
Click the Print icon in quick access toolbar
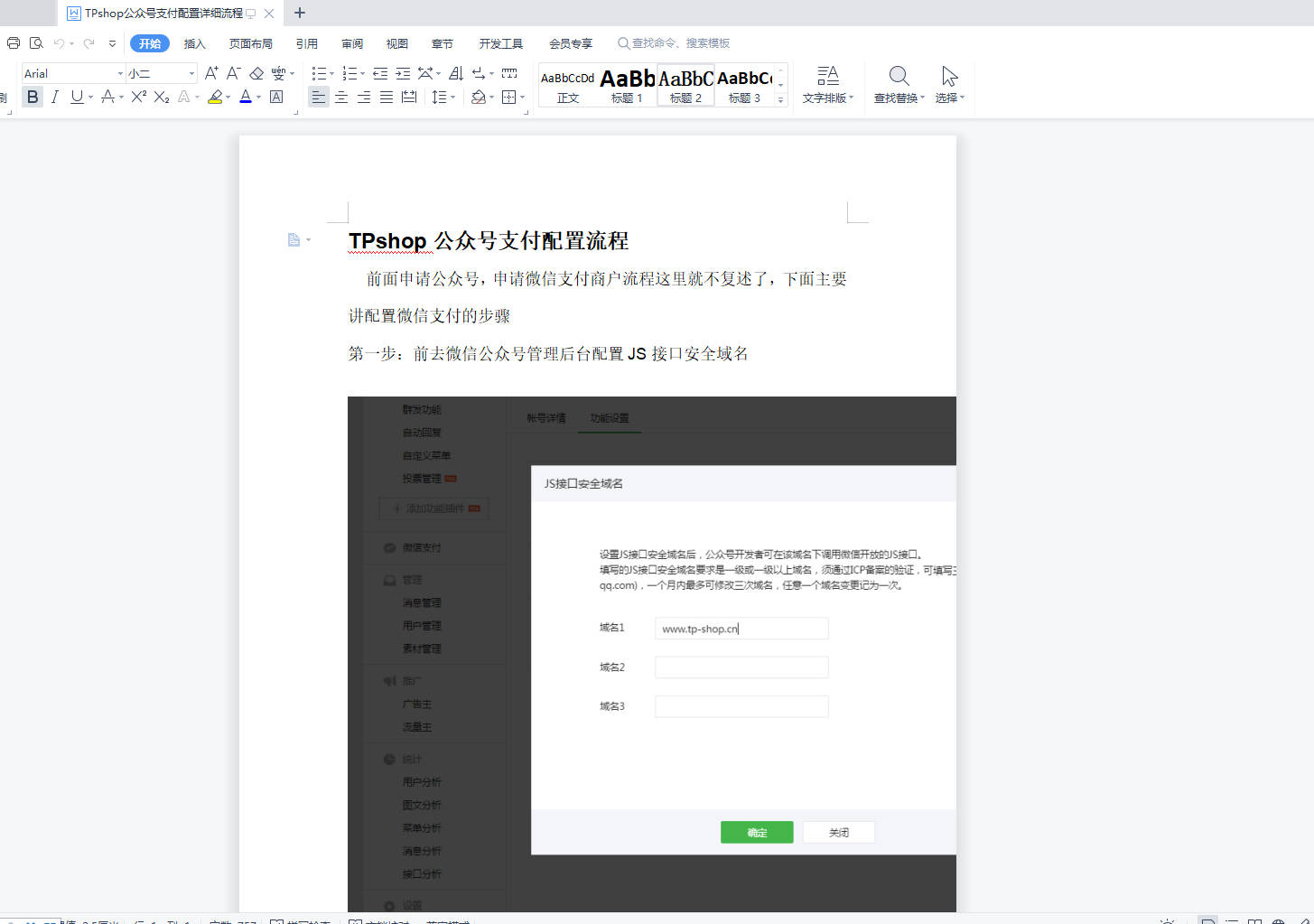point(14,43)
